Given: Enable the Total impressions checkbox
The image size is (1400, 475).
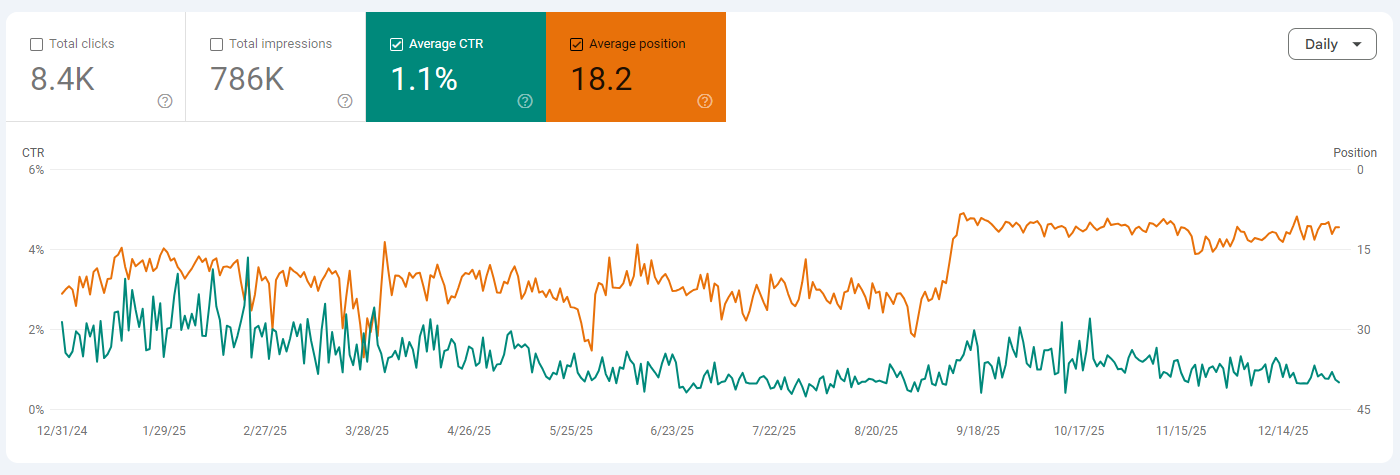Looking at the screenshot, I should coord(217,44).
